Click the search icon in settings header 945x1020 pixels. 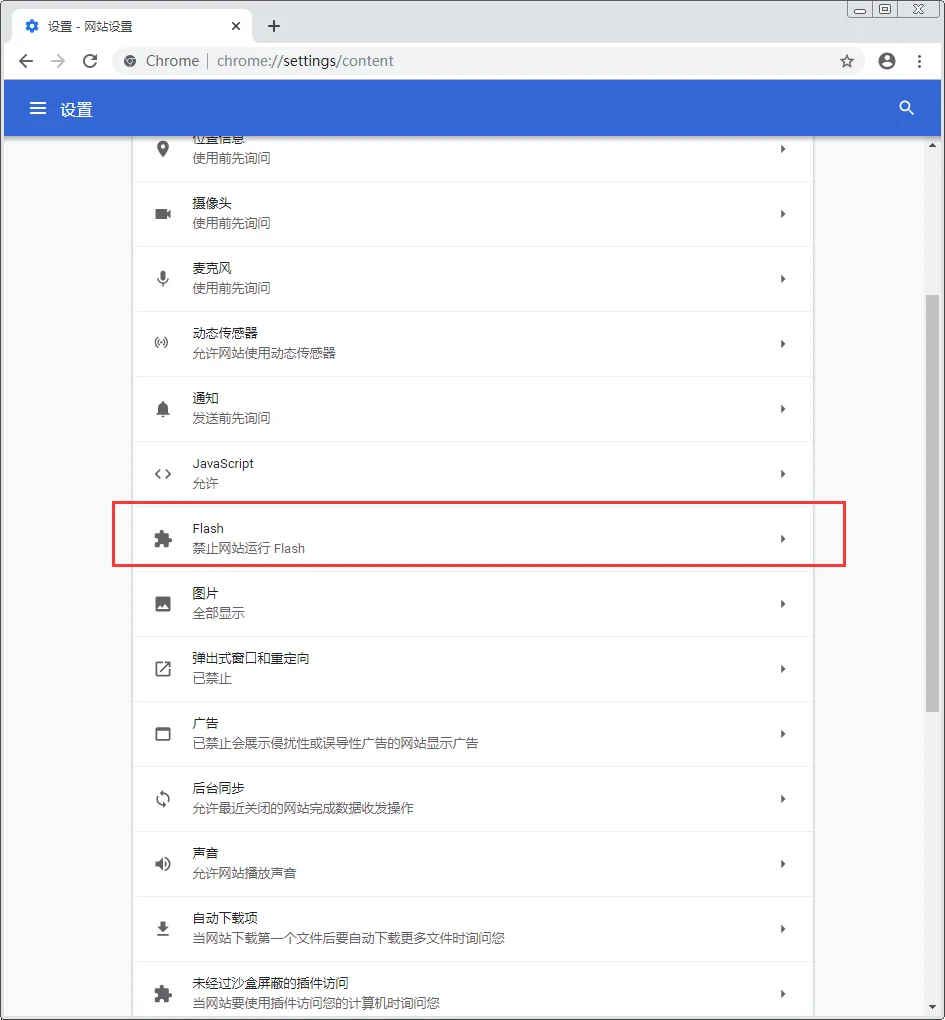pyautogui.click(x=906, y=108)
